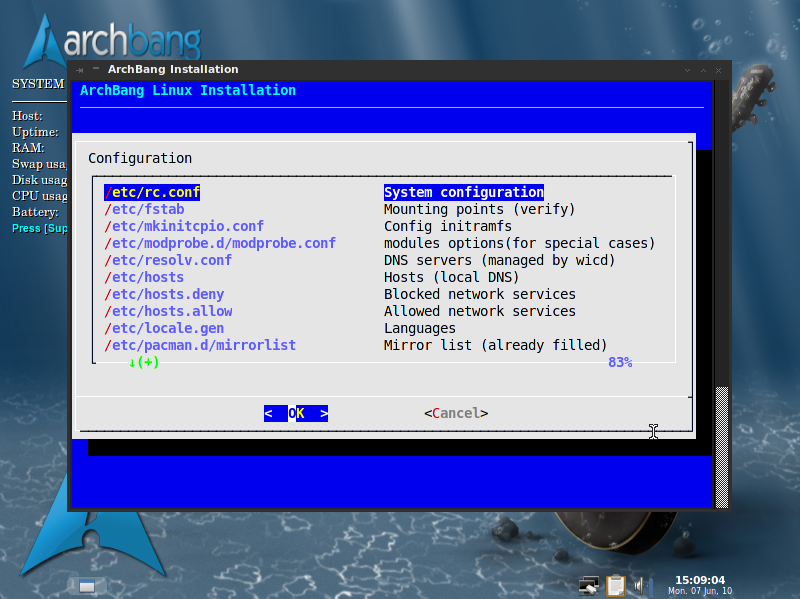Click the Cancel button

pyautogui.click(x=456, y=413)
